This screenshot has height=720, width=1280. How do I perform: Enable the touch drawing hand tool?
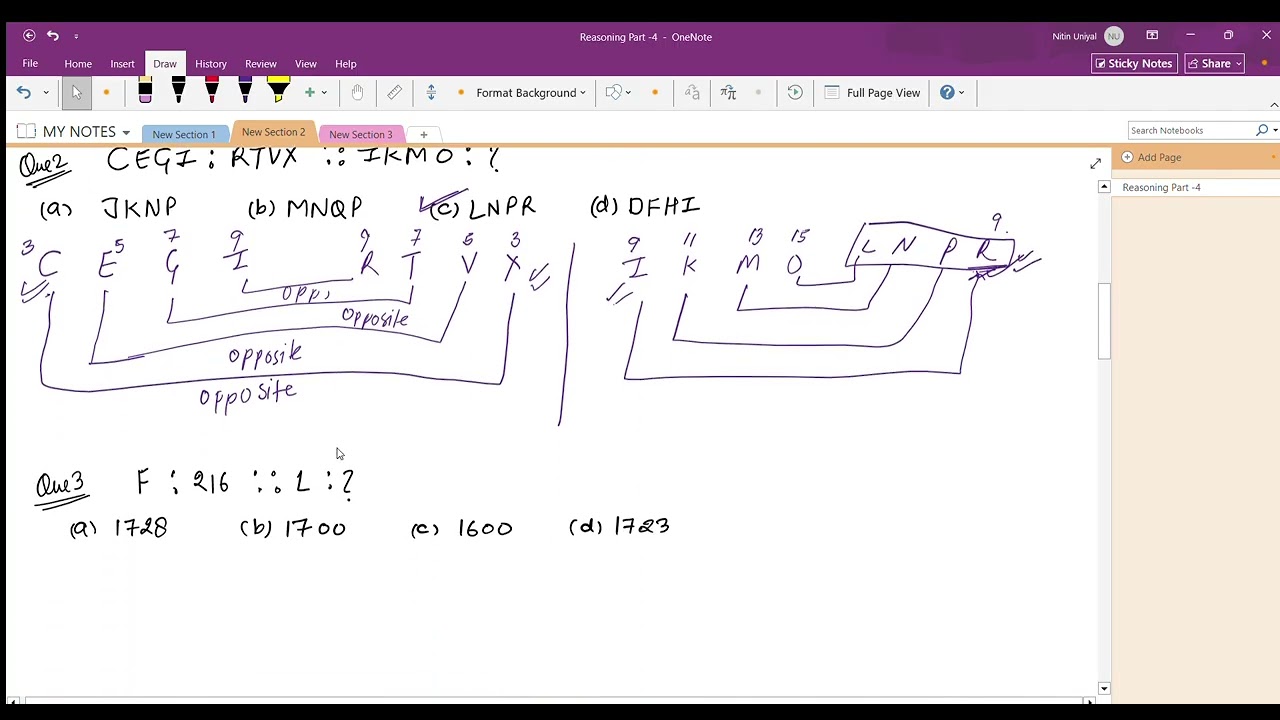click(357, 93)
